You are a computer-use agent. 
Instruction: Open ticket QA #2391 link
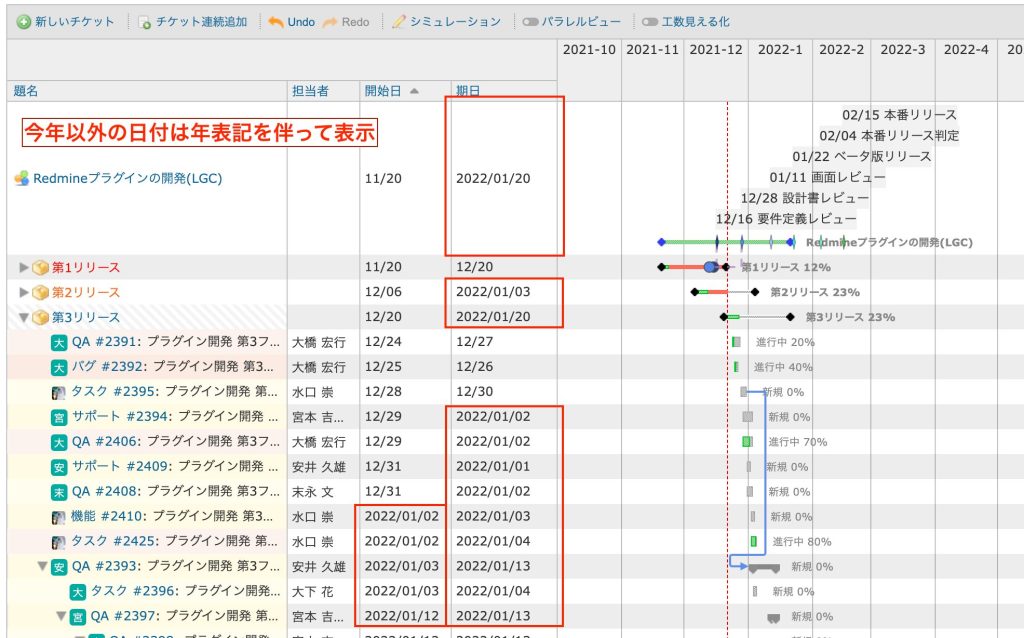click(x=106, y=342)
